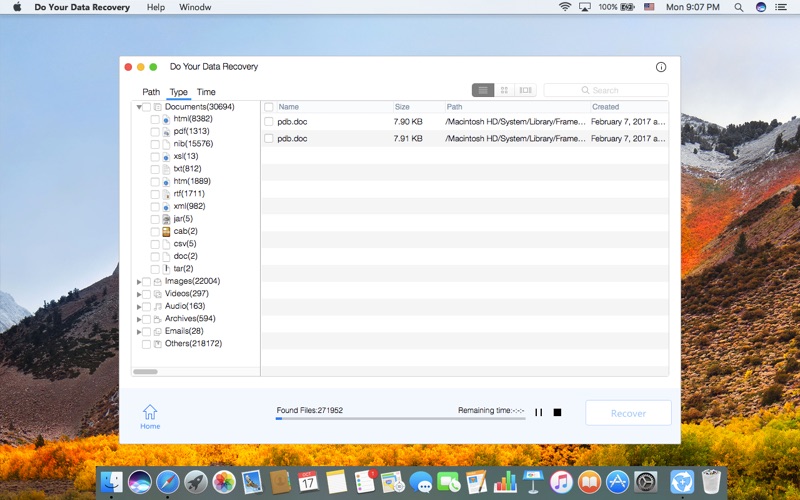Image resolution: width=800 pixels, height=500 pixels.
Task: Switch to grid thumbnail view icon
Action: coord(504,90)
